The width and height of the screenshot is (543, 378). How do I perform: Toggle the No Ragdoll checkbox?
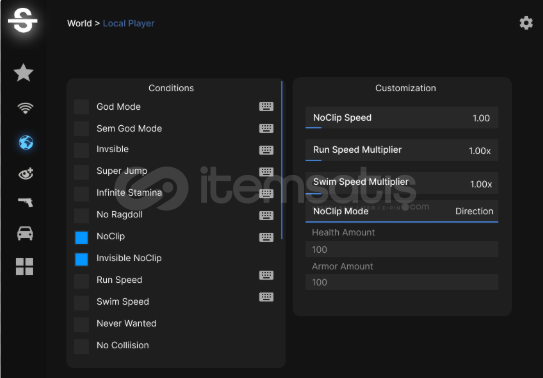pos(81,216)
